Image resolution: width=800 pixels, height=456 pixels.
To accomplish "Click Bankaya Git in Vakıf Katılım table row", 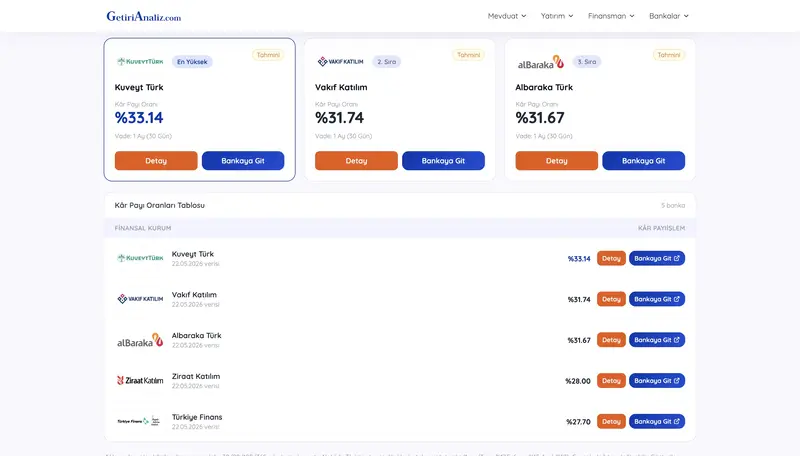I will [657, 299].
